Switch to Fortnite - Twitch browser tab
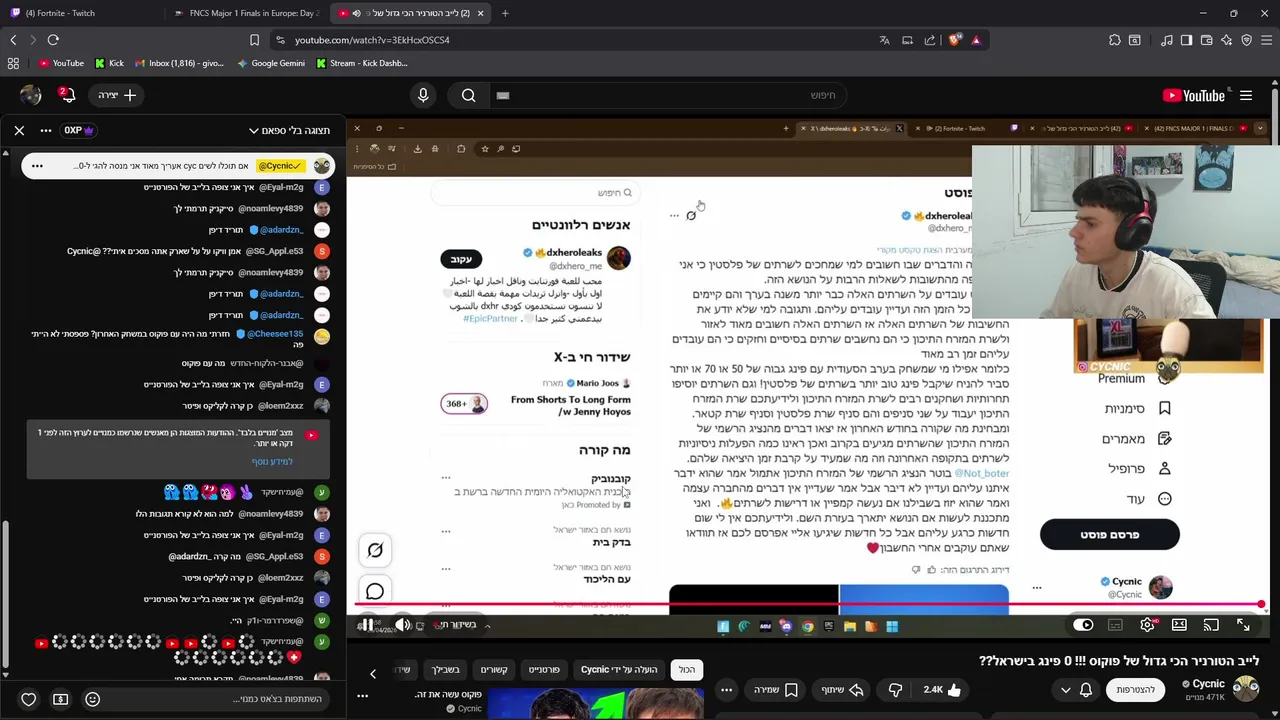 [78, 13]
